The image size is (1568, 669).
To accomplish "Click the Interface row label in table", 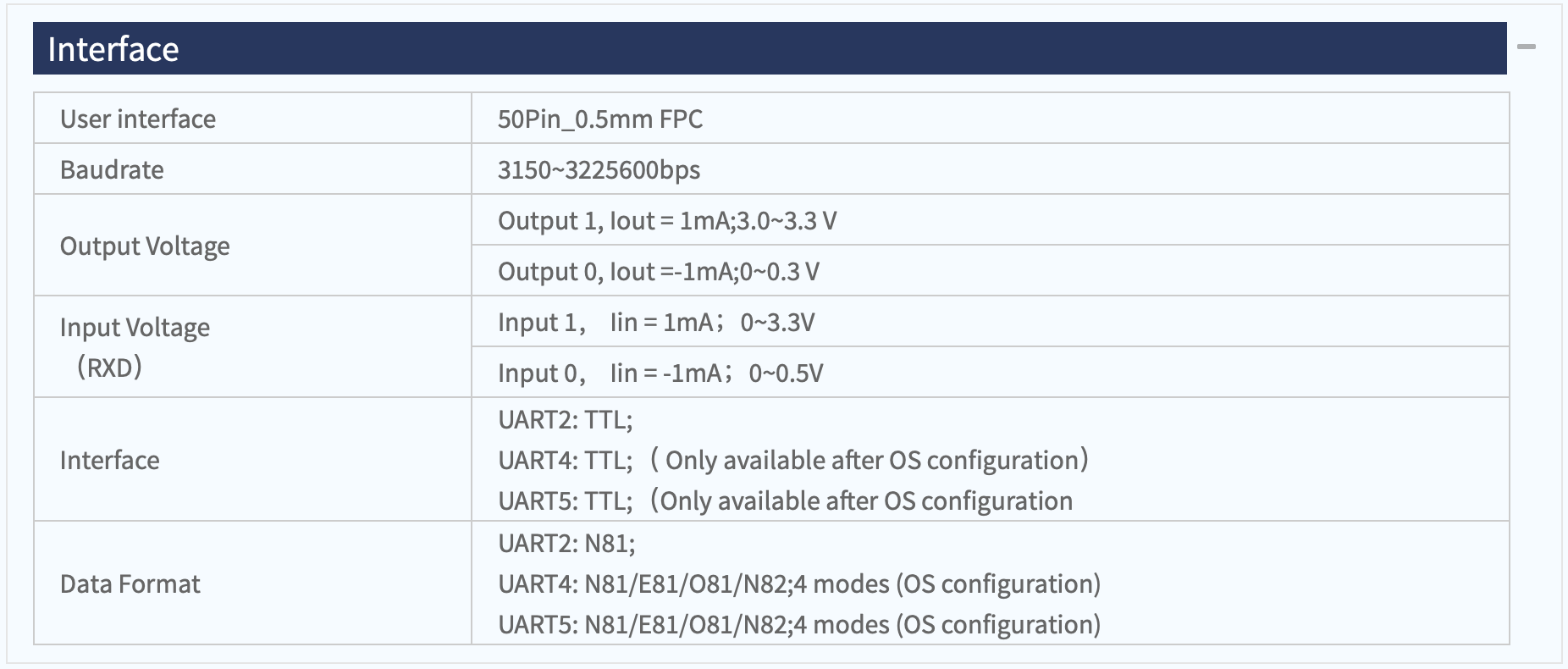I will [109, 461].
